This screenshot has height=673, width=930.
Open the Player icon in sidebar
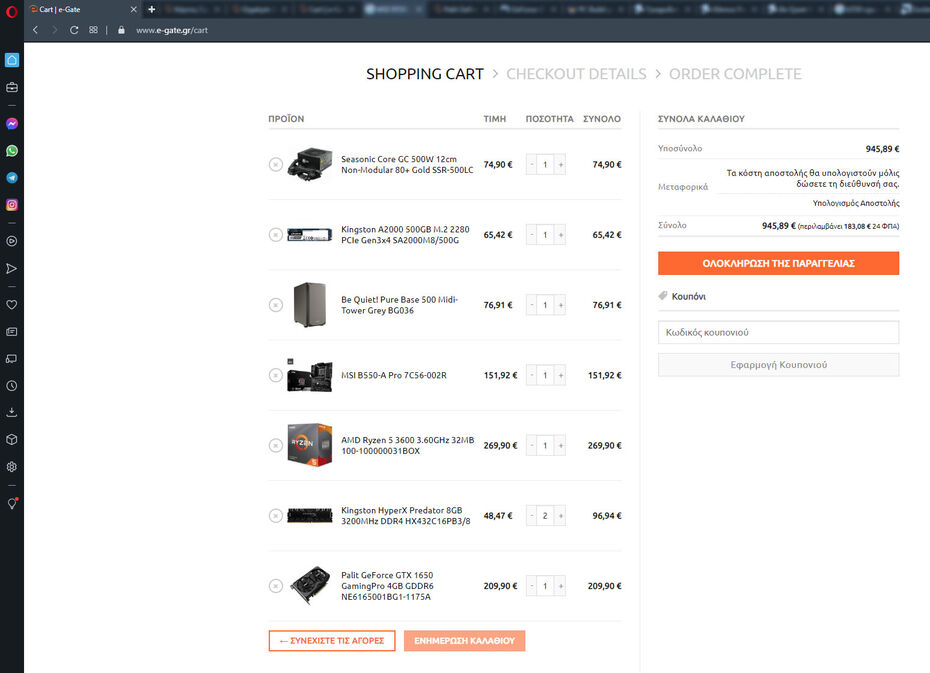point(12,241)
